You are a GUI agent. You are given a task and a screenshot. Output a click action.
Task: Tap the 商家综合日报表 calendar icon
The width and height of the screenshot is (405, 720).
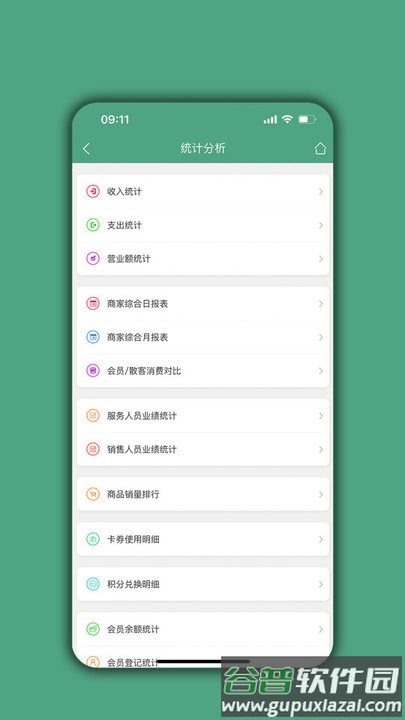(93, 304)
